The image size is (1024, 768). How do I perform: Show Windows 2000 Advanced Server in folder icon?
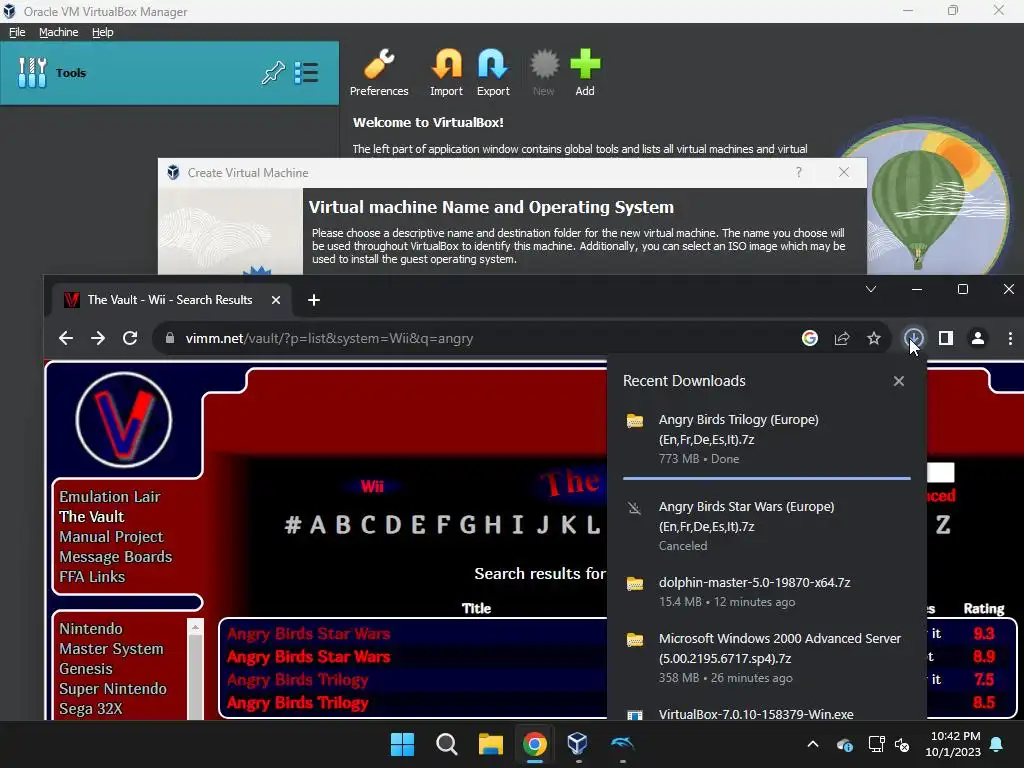(635, 640)
